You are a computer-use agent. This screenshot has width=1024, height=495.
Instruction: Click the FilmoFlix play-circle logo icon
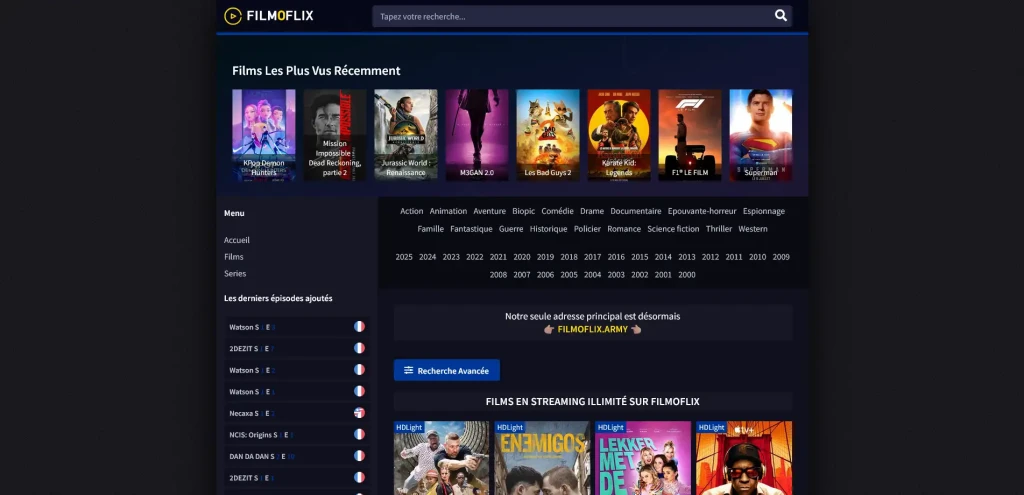click(x=232, y=16)
